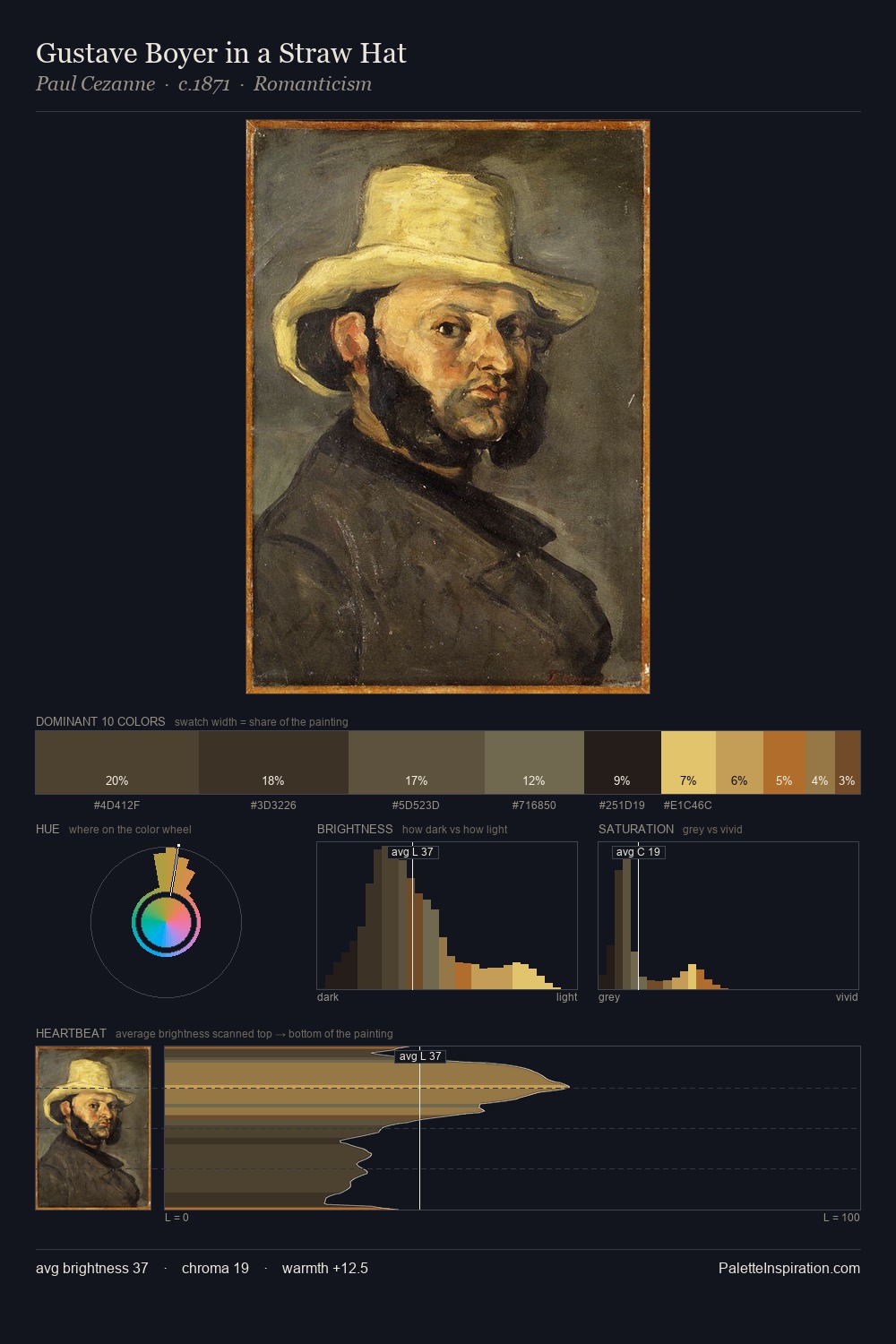Click 'swatch width = share of the painting'

click(262, 722)
